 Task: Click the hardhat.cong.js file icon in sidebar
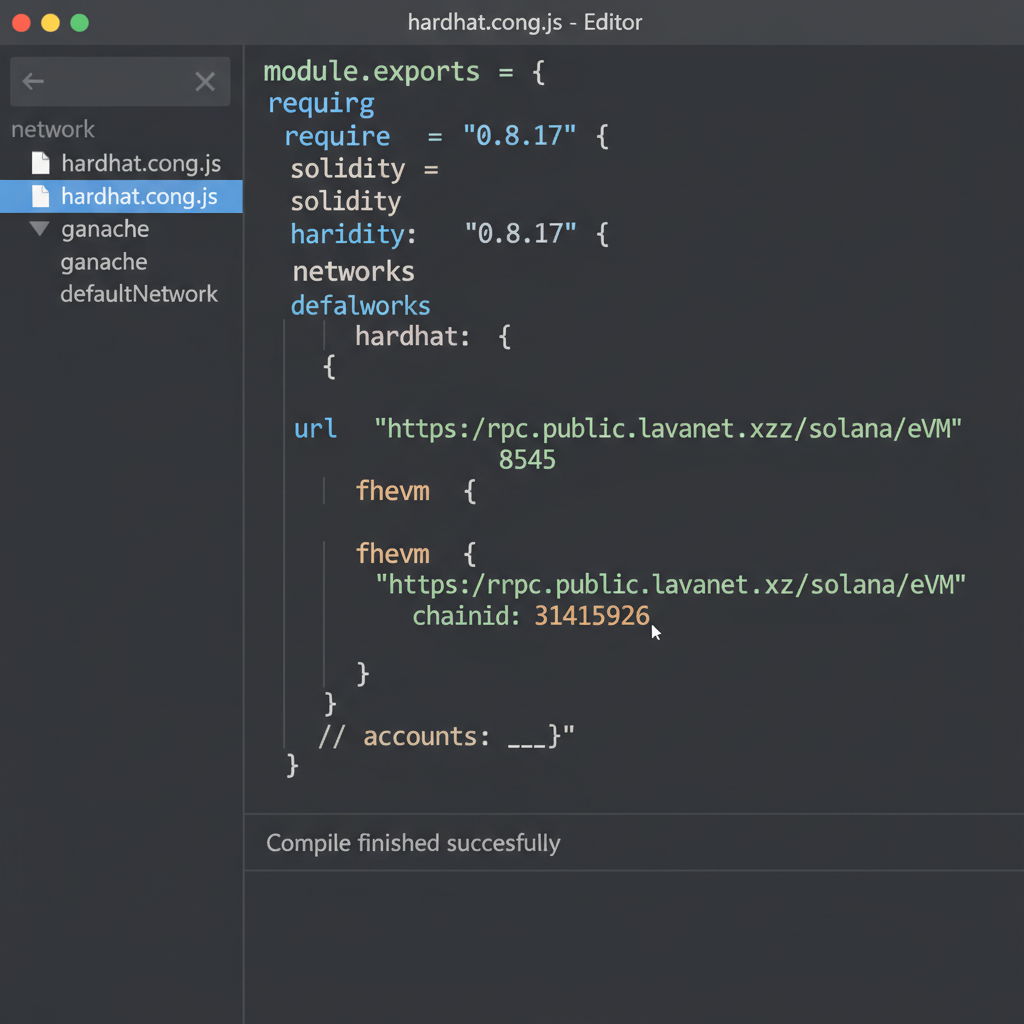40,163
